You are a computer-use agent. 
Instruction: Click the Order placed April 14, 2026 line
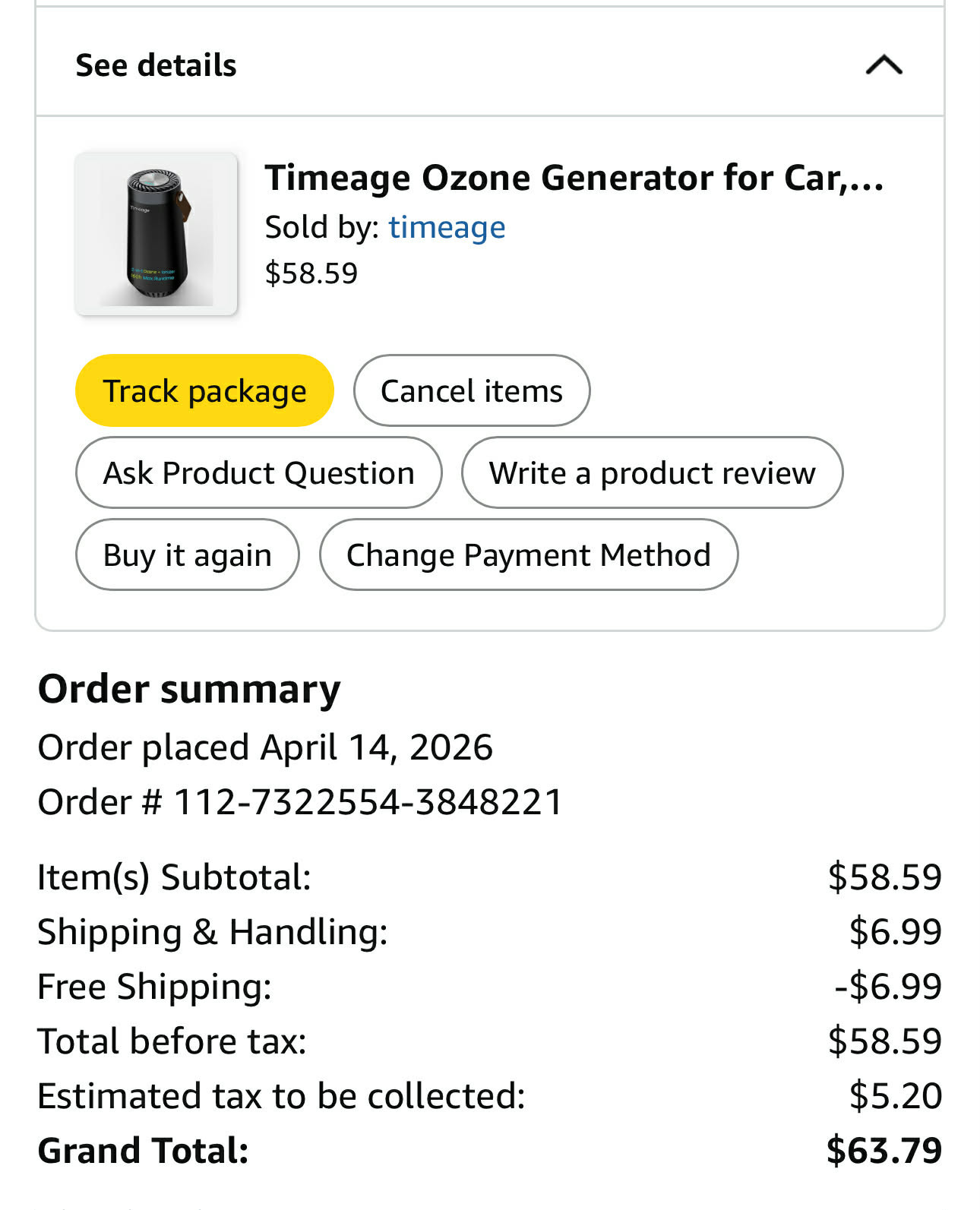tap(265, 747)
